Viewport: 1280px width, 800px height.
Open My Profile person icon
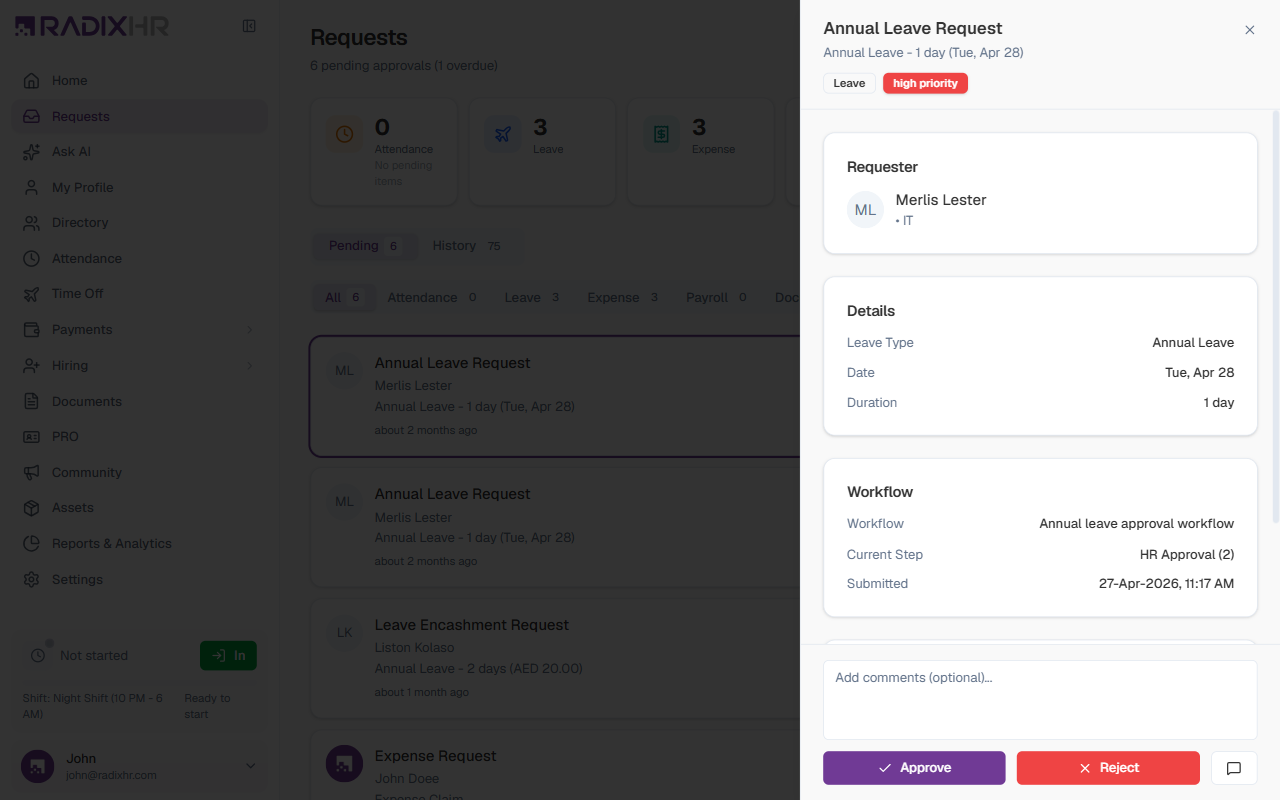32,187
